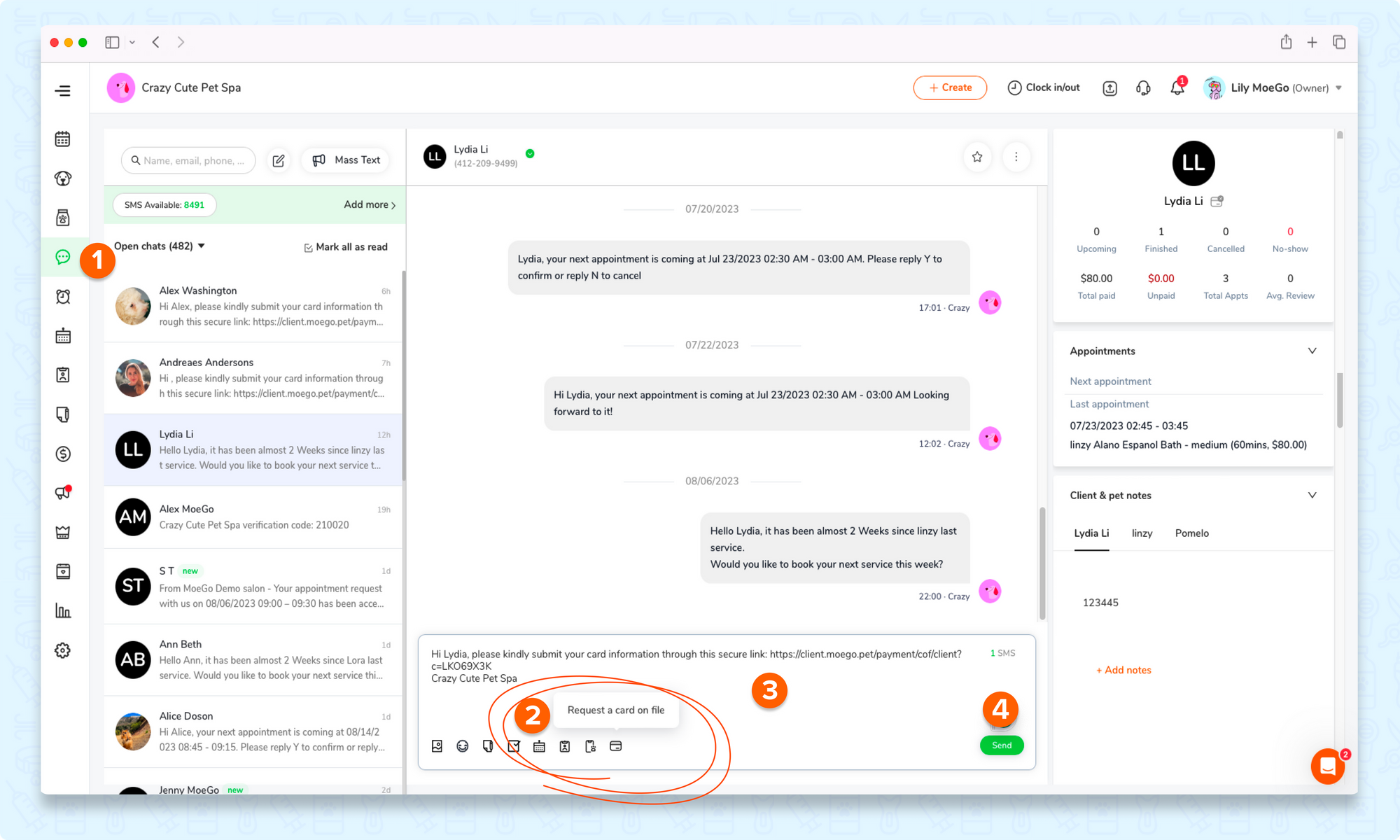Viewport: 1400px width, 840px height.
Task: Collapse the Client & pet notes section
Action: [x=1312, y=495]
